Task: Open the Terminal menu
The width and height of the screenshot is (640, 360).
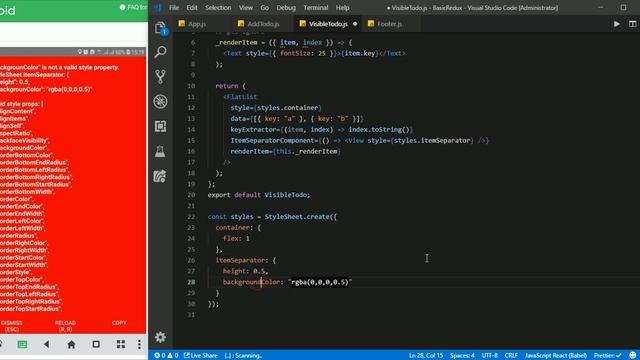Action: [316, 8]
